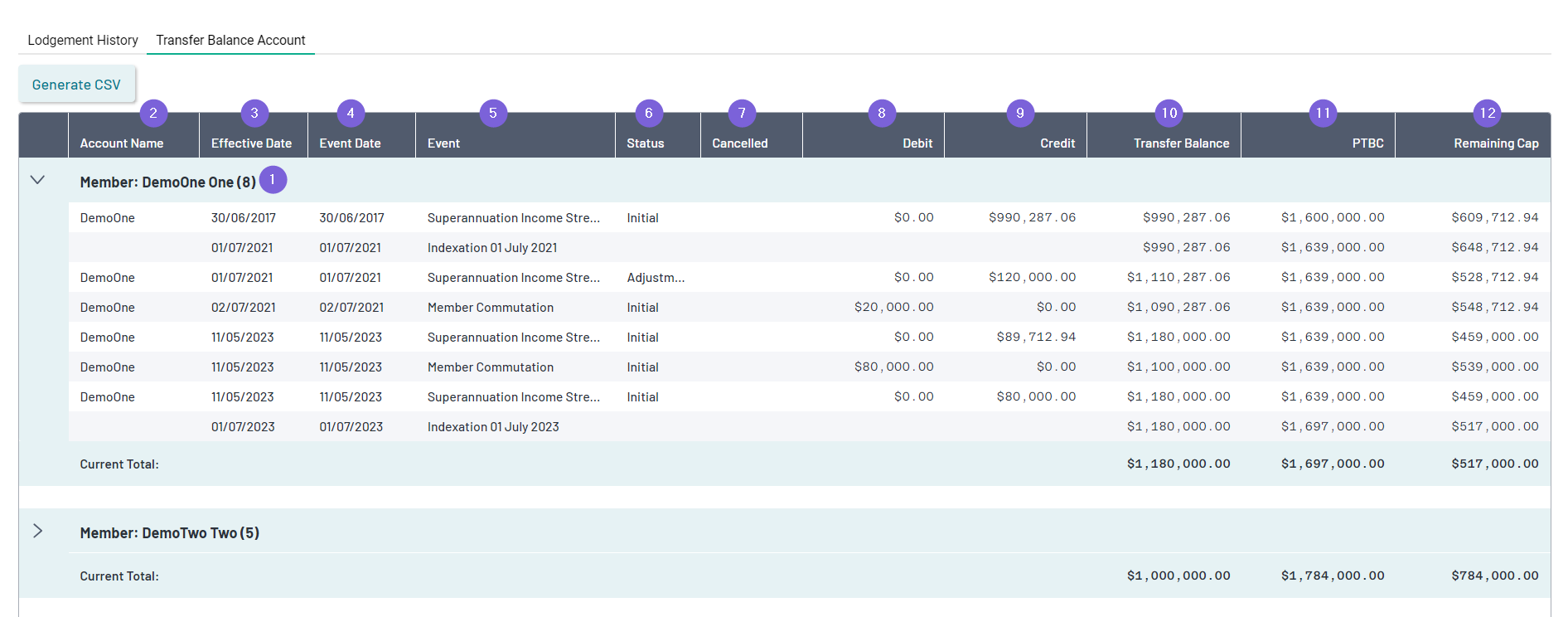Click effective date 02/07/2021

click(244, 308)
